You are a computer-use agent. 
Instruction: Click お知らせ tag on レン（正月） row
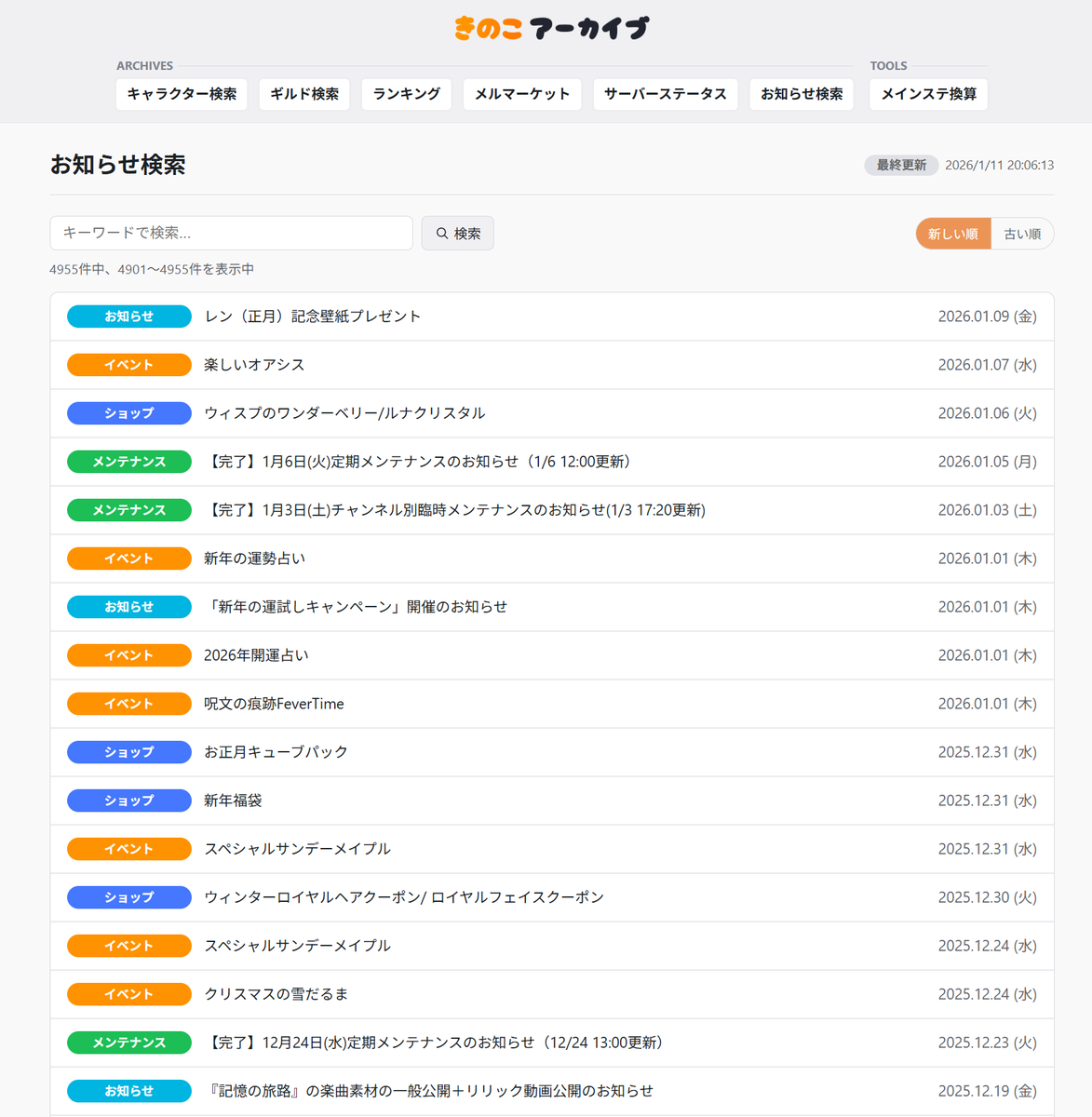[x=129, y=316]
